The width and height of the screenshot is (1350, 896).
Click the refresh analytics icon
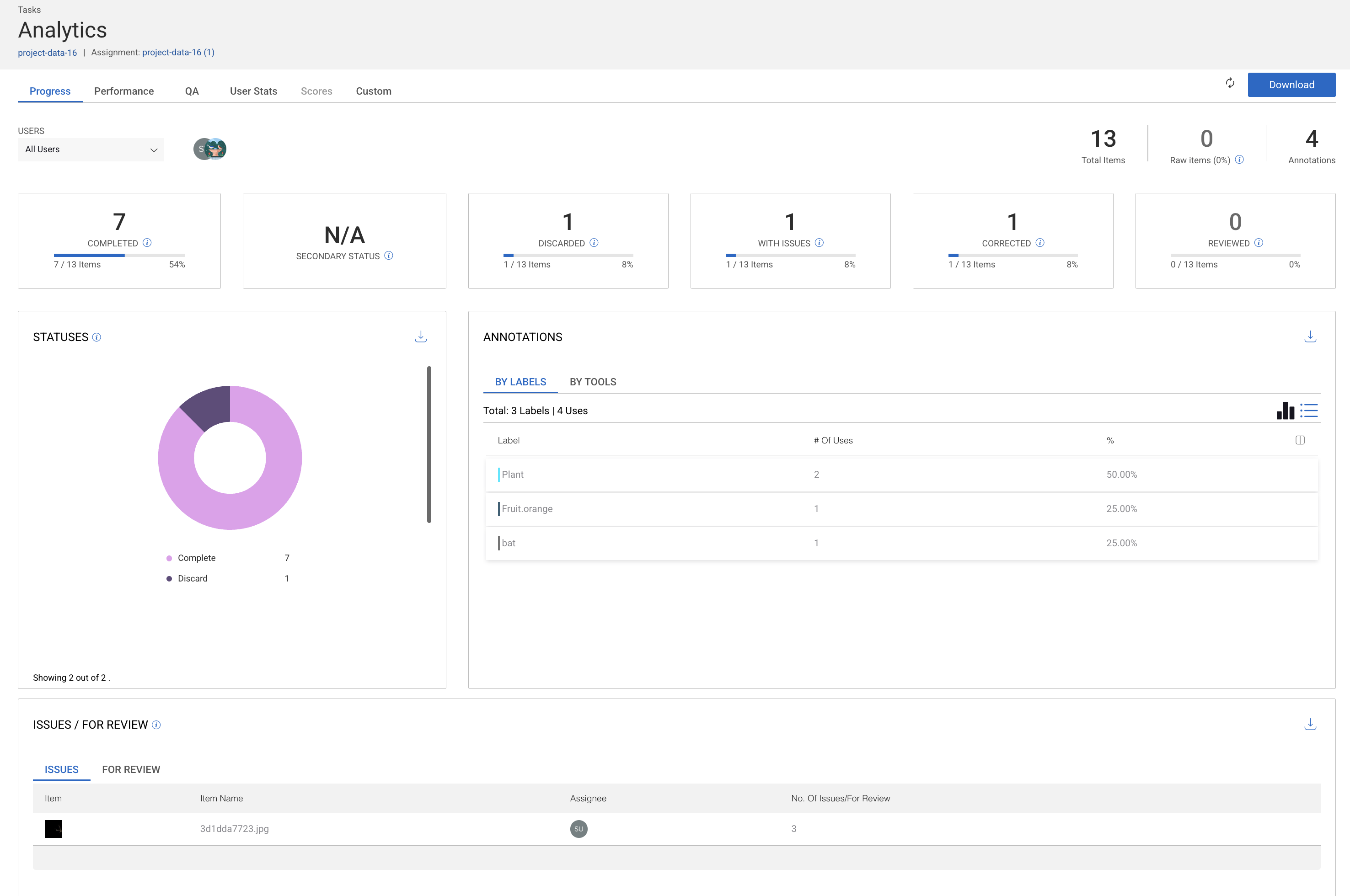coord(1230,83)
